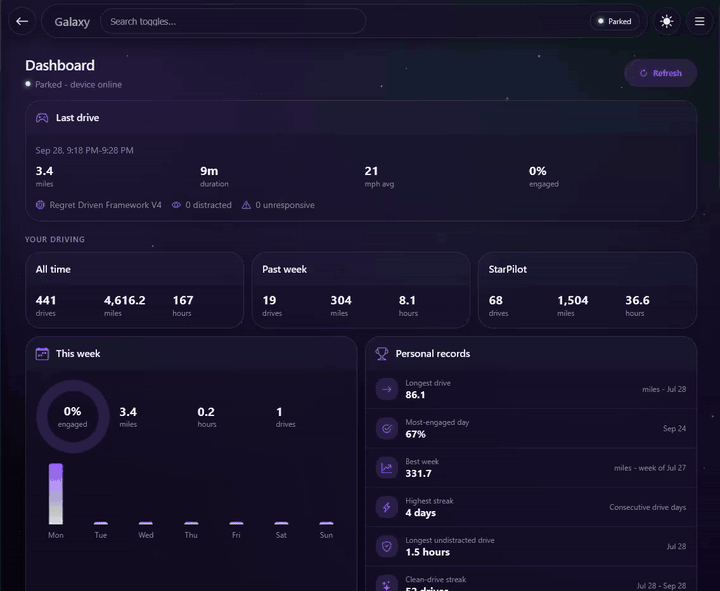720x591 pixels.
Task: Click the '304' miles value in Past week
Action: [x=341, y=300]
